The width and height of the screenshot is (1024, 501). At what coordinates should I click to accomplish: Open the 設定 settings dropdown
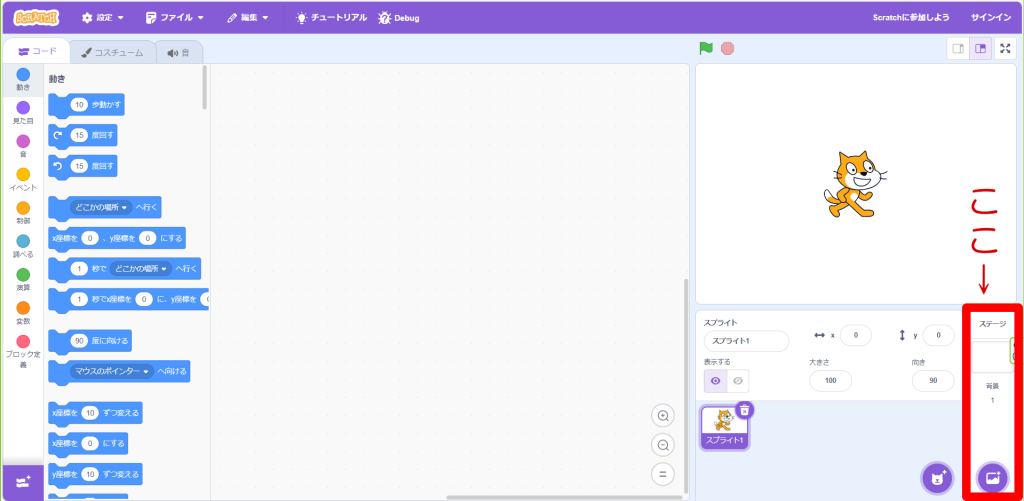pyautogui.click(x=103, y=18)
